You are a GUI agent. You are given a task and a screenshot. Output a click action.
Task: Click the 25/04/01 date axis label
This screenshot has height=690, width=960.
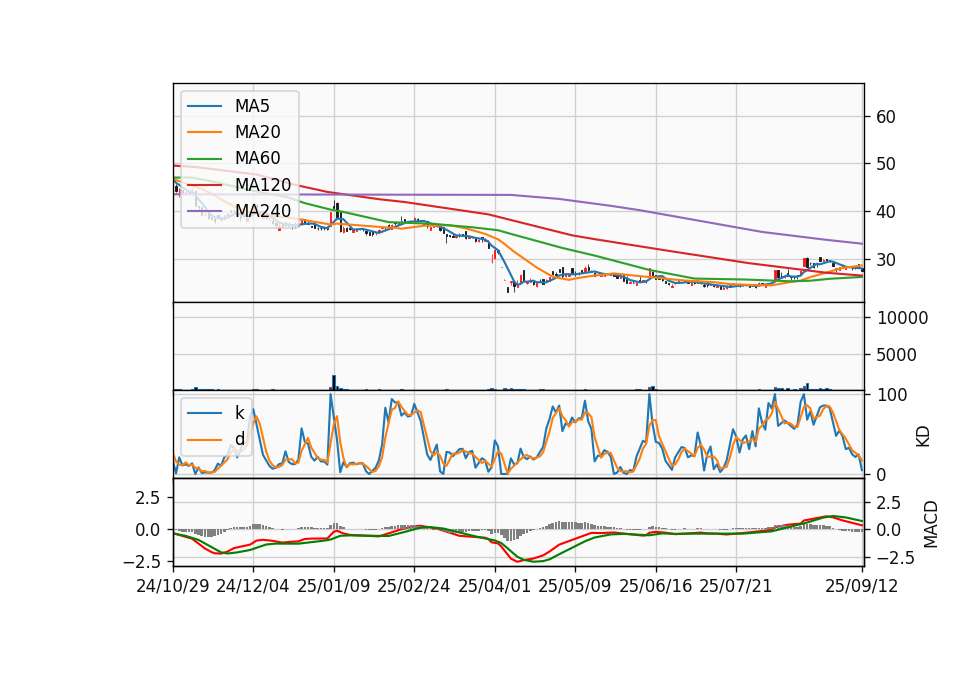495,586
